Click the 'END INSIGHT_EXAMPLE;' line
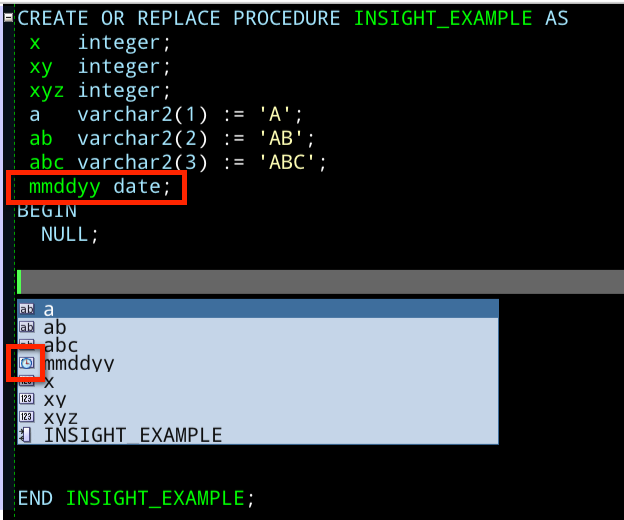Screen dimensions: 624x520 click(136, 498)
